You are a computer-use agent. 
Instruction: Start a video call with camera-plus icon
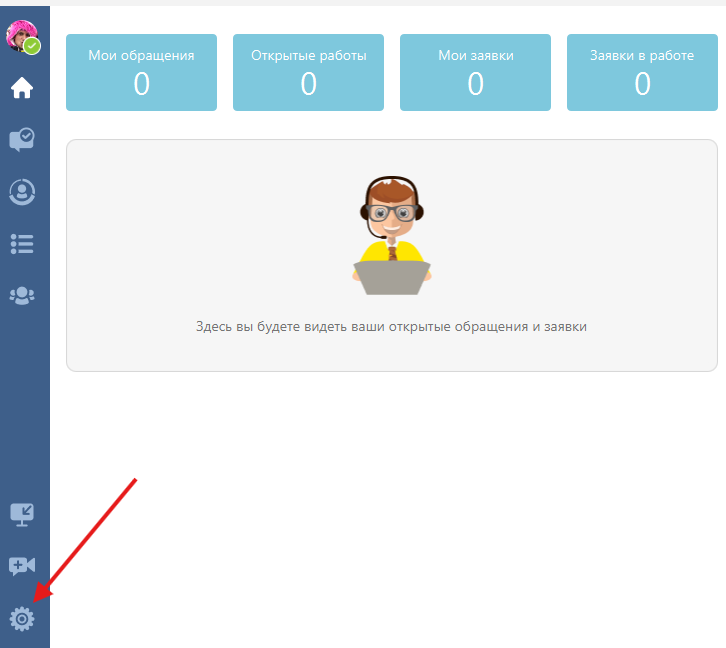[x=22, y=567]
